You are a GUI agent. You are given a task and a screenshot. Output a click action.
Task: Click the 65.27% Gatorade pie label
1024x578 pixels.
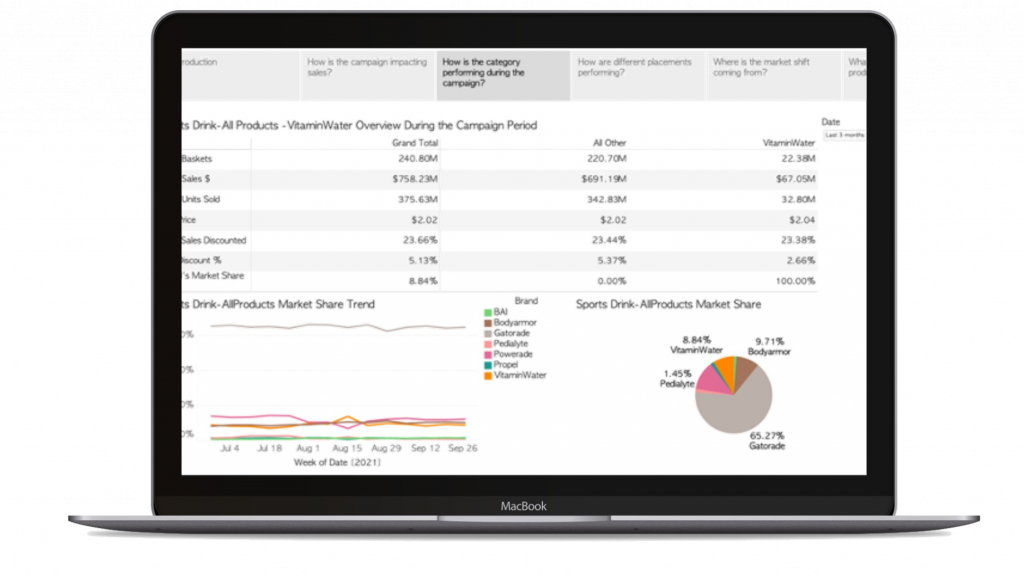pyautogui.click(x=767, y=441)
